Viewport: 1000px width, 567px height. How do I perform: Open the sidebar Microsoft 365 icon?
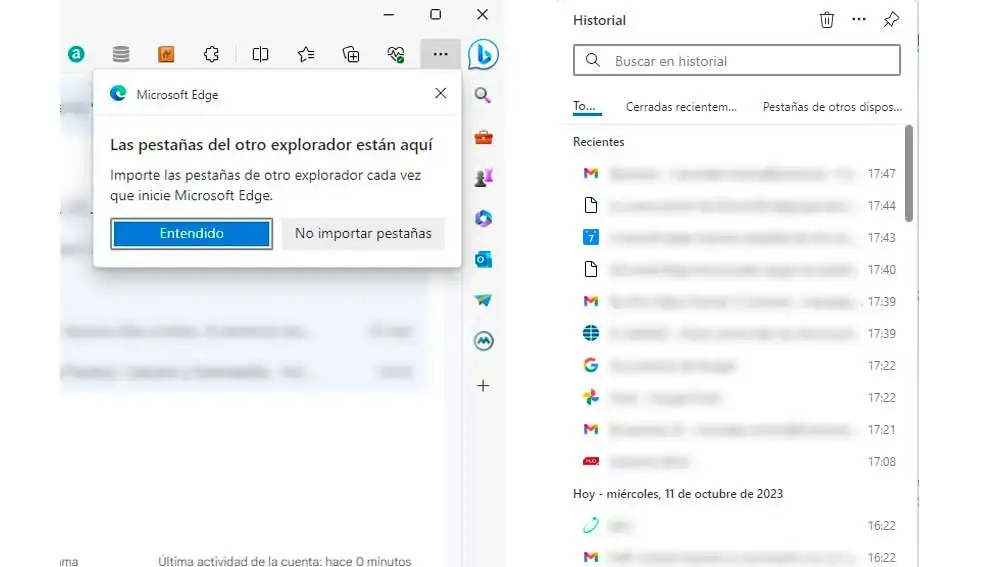[x=483, y=218]
